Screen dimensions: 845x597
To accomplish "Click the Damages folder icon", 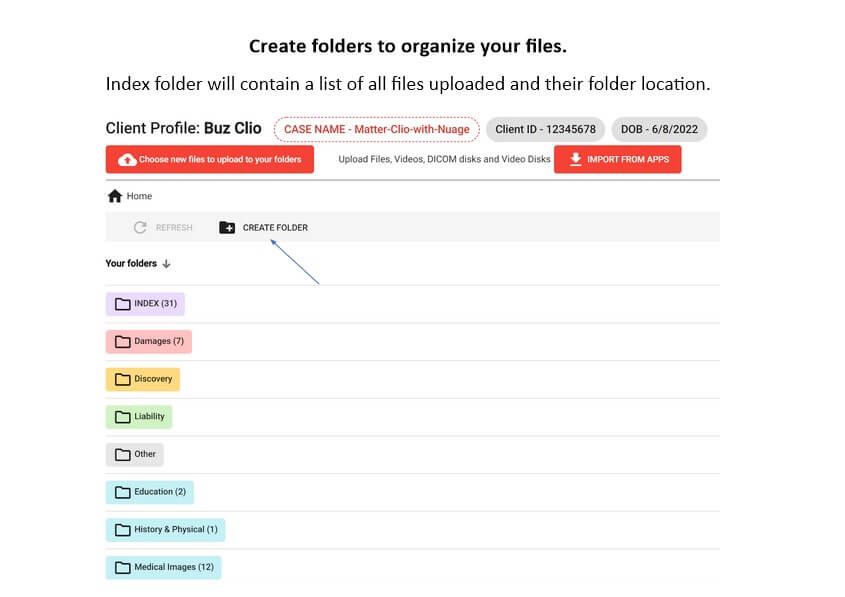I will [x=123, y=342].
